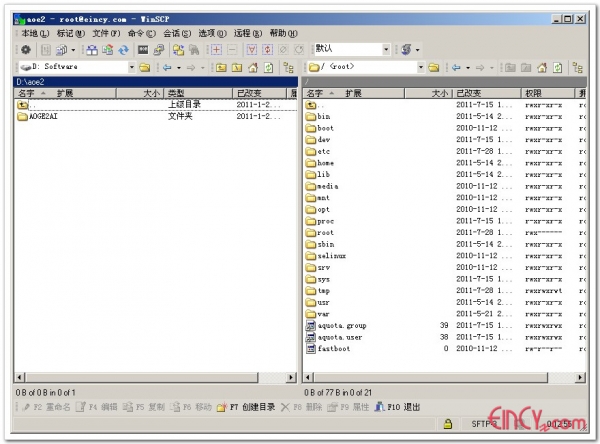This screenshot has width=600, height=444.
Task: Click the local panel Open Directory folder icon
Action: click(x=145, y=68)
